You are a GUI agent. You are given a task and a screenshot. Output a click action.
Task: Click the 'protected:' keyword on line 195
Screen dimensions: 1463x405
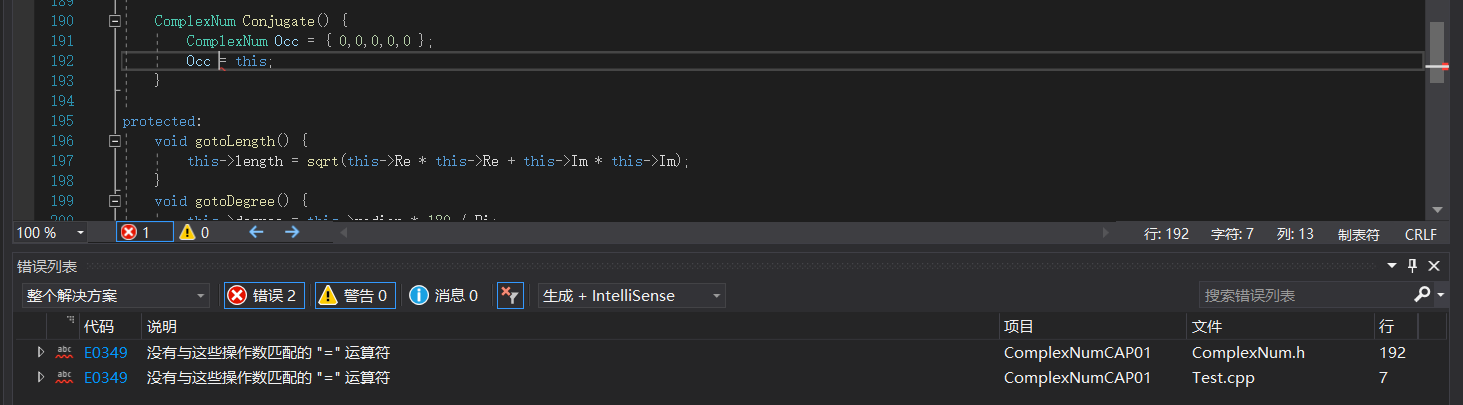[x=162, y=121]
